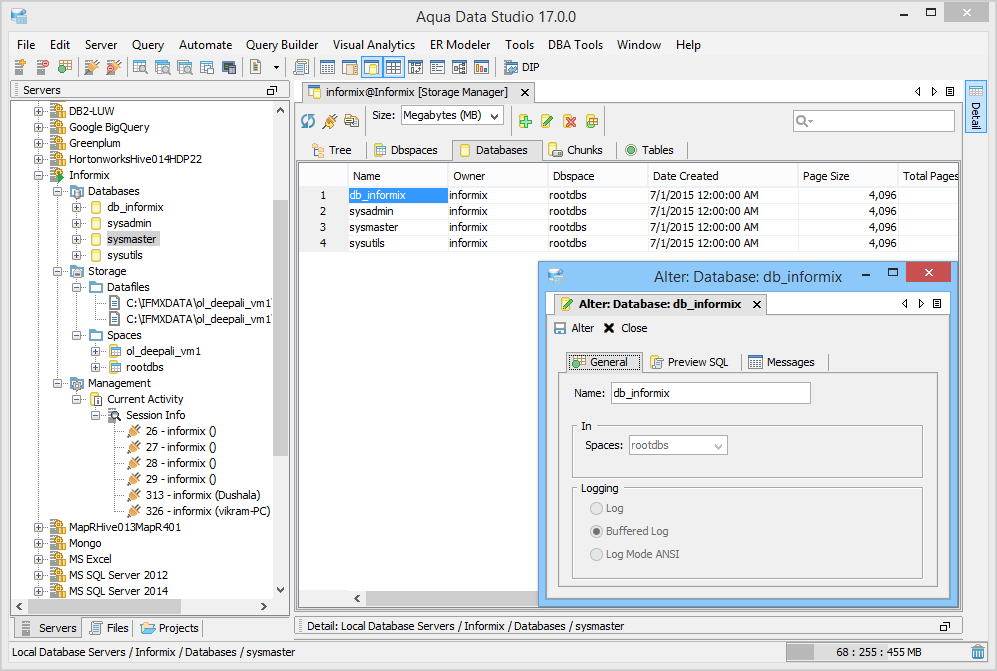Refresh the Storage Manager view
This screenshot has height=671, width=997.
coord(308,121)
